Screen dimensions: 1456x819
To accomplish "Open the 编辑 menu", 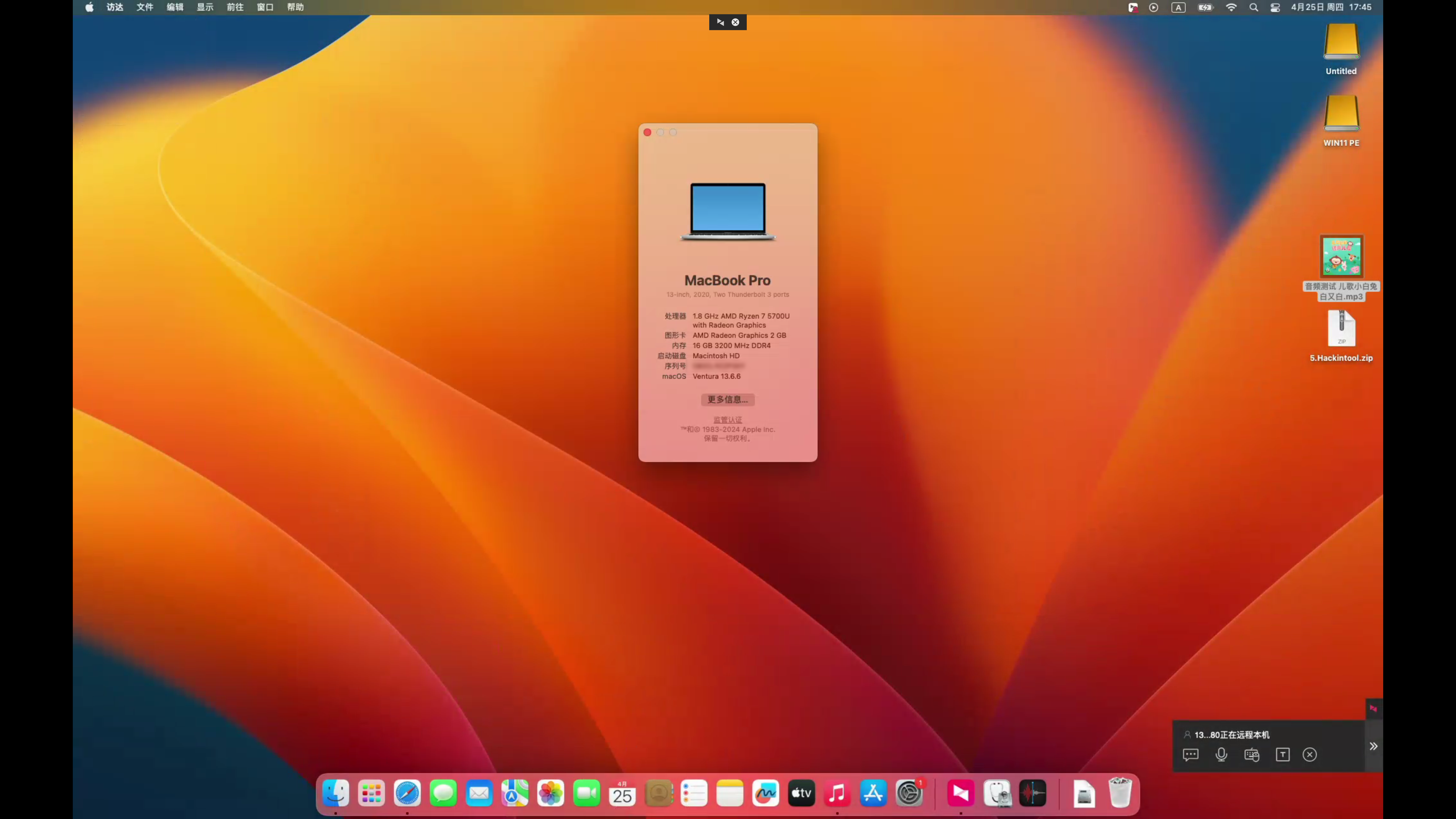I will pyautogui.click(x=175, y=7).
